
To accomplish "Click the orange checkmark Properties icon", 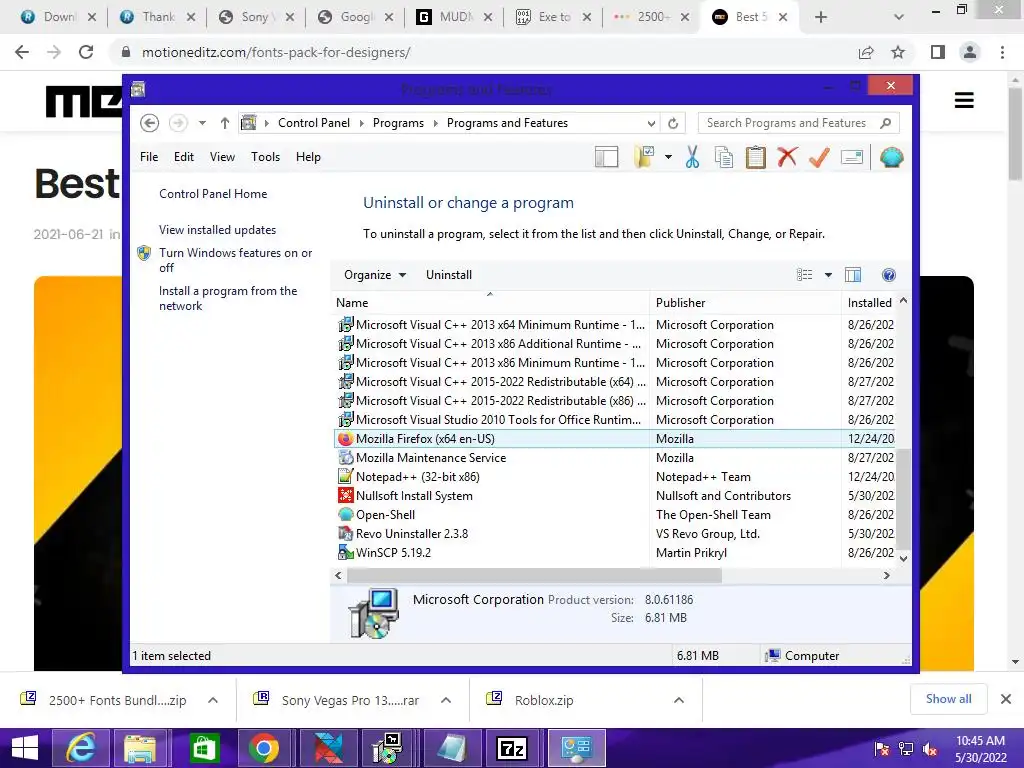I will click(819, 157).
